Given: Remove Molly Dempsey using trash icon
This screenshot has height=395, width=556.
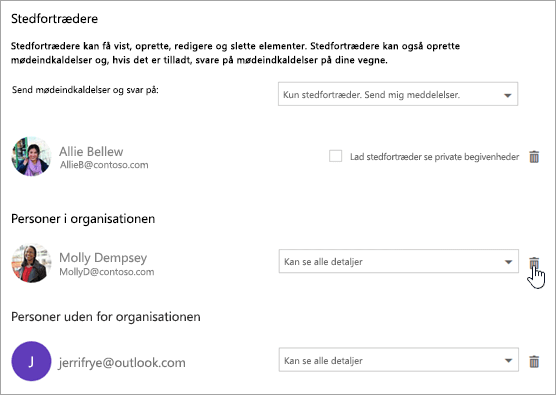Looking at the screenshot, I should coord(534,263).
